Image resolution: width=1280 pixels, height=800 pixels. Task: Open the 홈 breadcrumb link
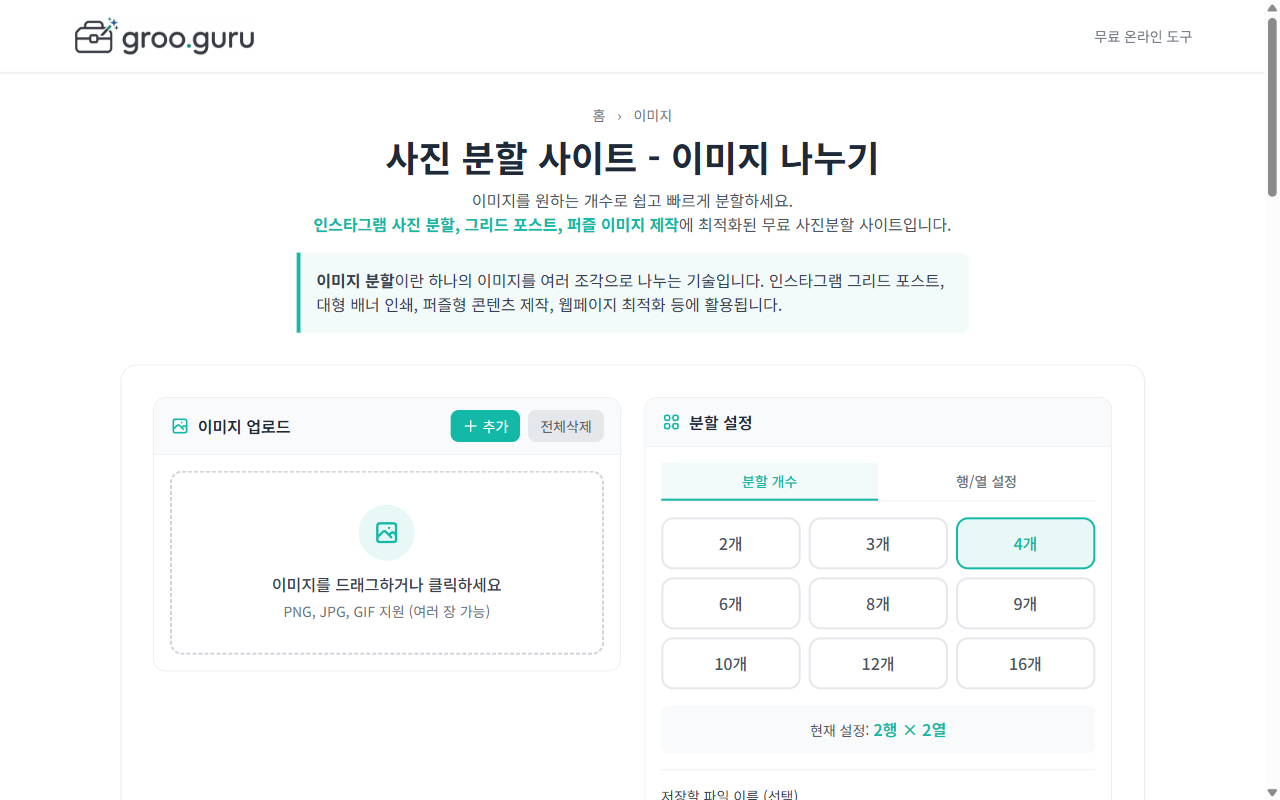coord(597,115)
